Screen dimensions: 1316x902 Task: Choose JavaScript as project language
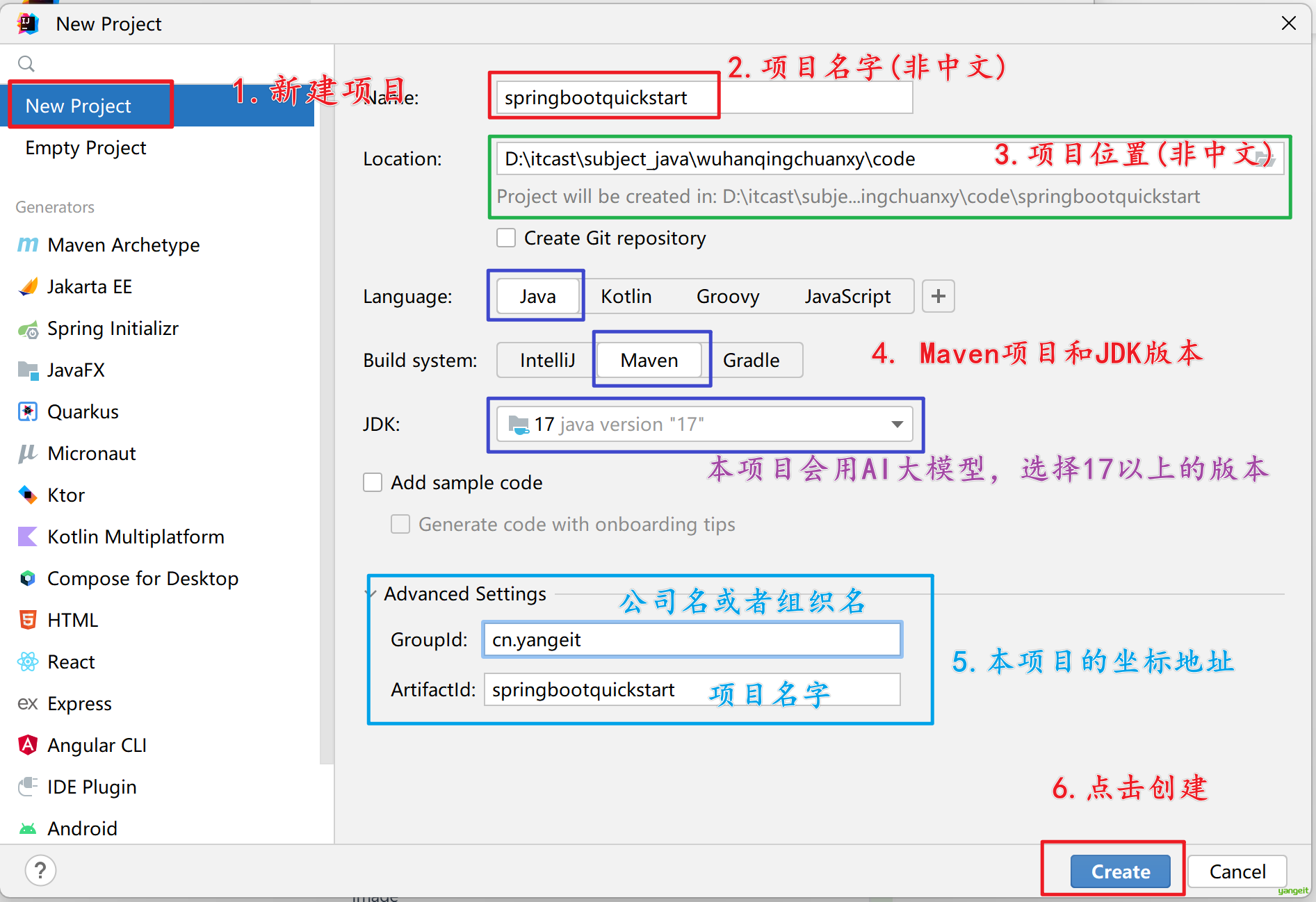pos(847,297)
